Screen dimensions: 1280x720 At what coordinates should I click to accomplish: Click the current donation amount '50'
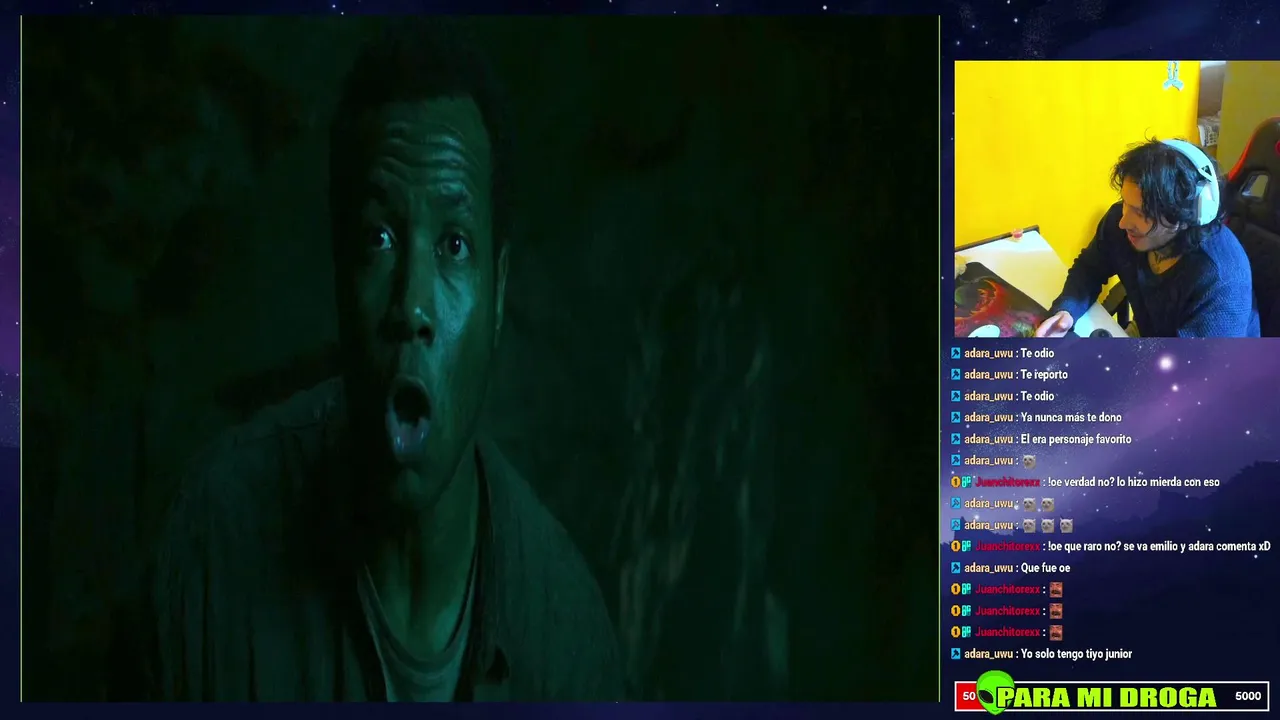tap(968, 696)
